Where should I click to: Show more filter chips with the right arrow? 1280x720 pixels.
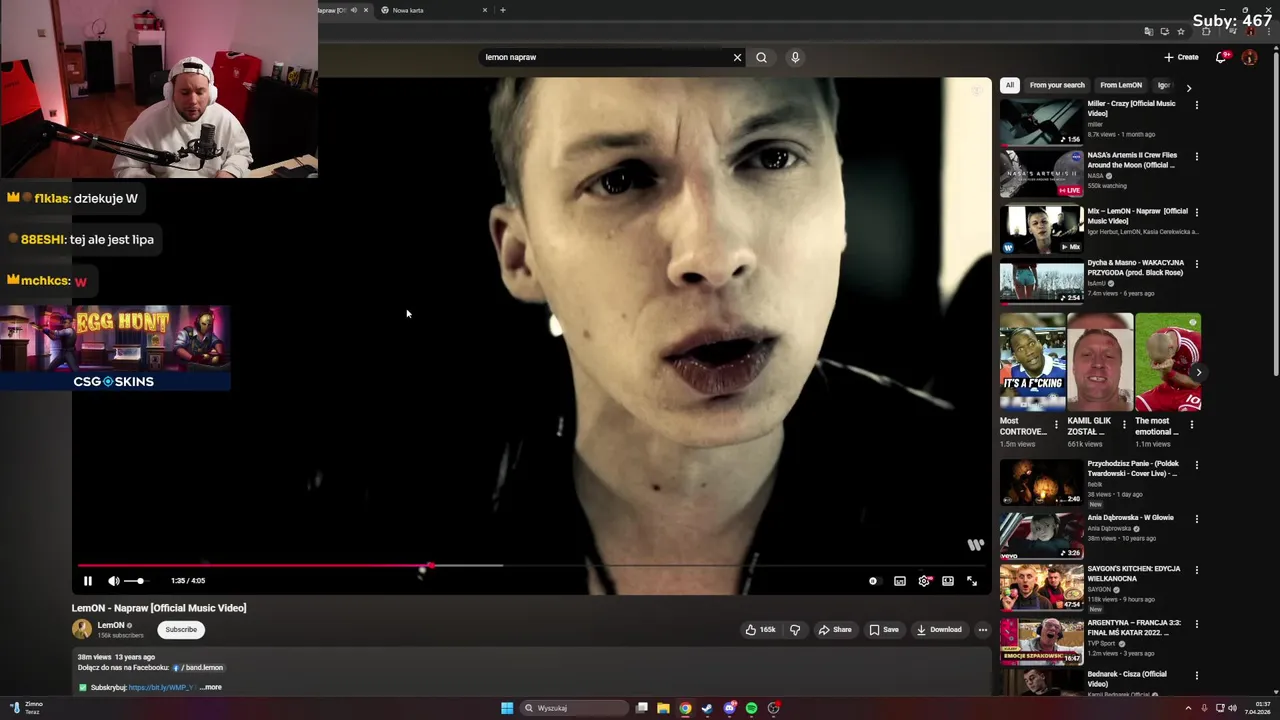(1189, 88)
